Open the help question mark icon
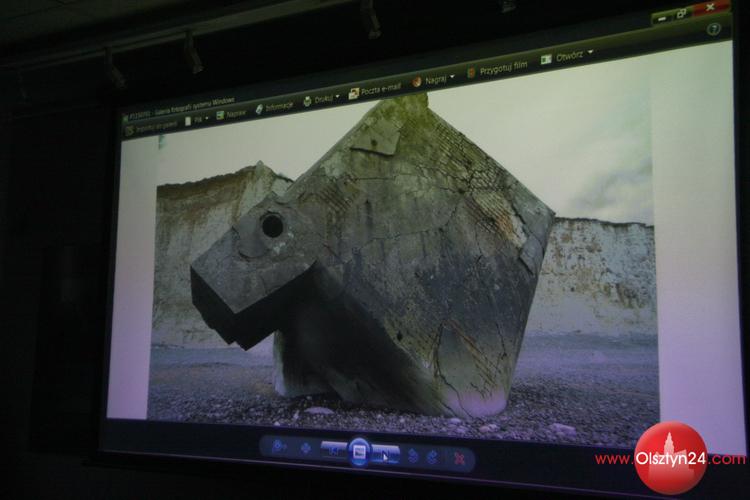 click(x=713, y=29)
